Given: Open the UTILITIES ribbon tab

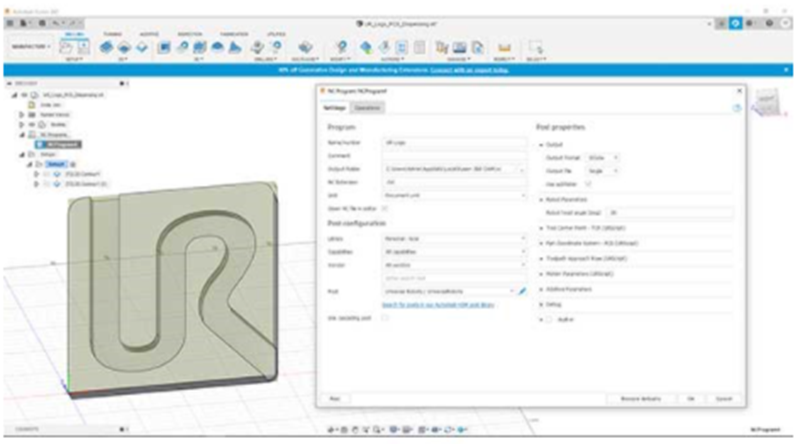Looking at the screenshot, I should click(276, 34).
